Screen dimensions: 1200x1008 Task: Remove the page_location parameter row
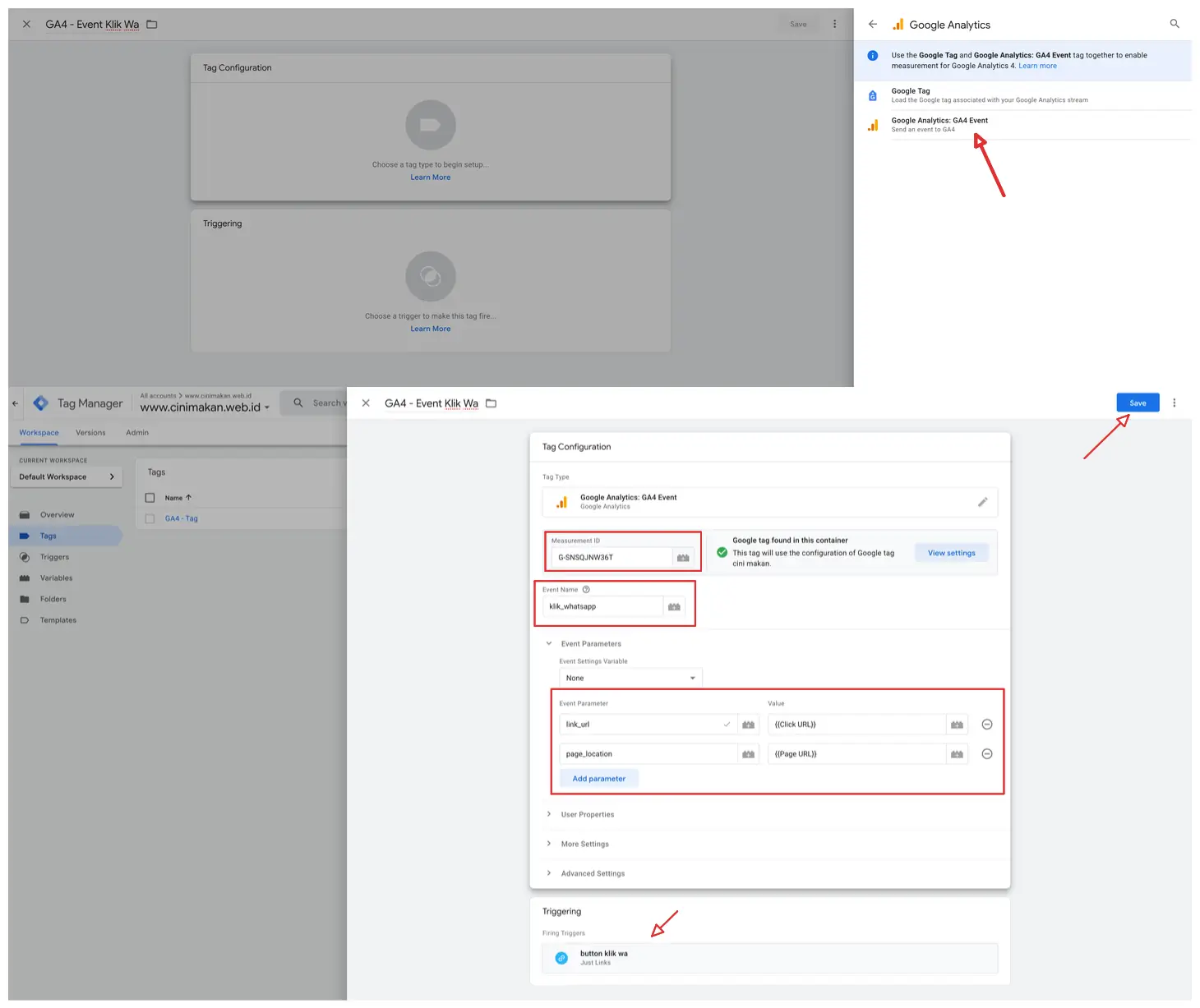click(x=987, y=754)
